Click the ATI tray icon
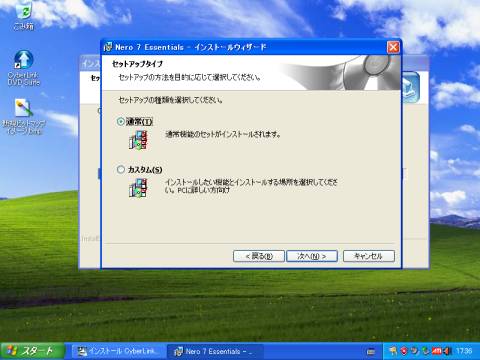 [437, 351]
